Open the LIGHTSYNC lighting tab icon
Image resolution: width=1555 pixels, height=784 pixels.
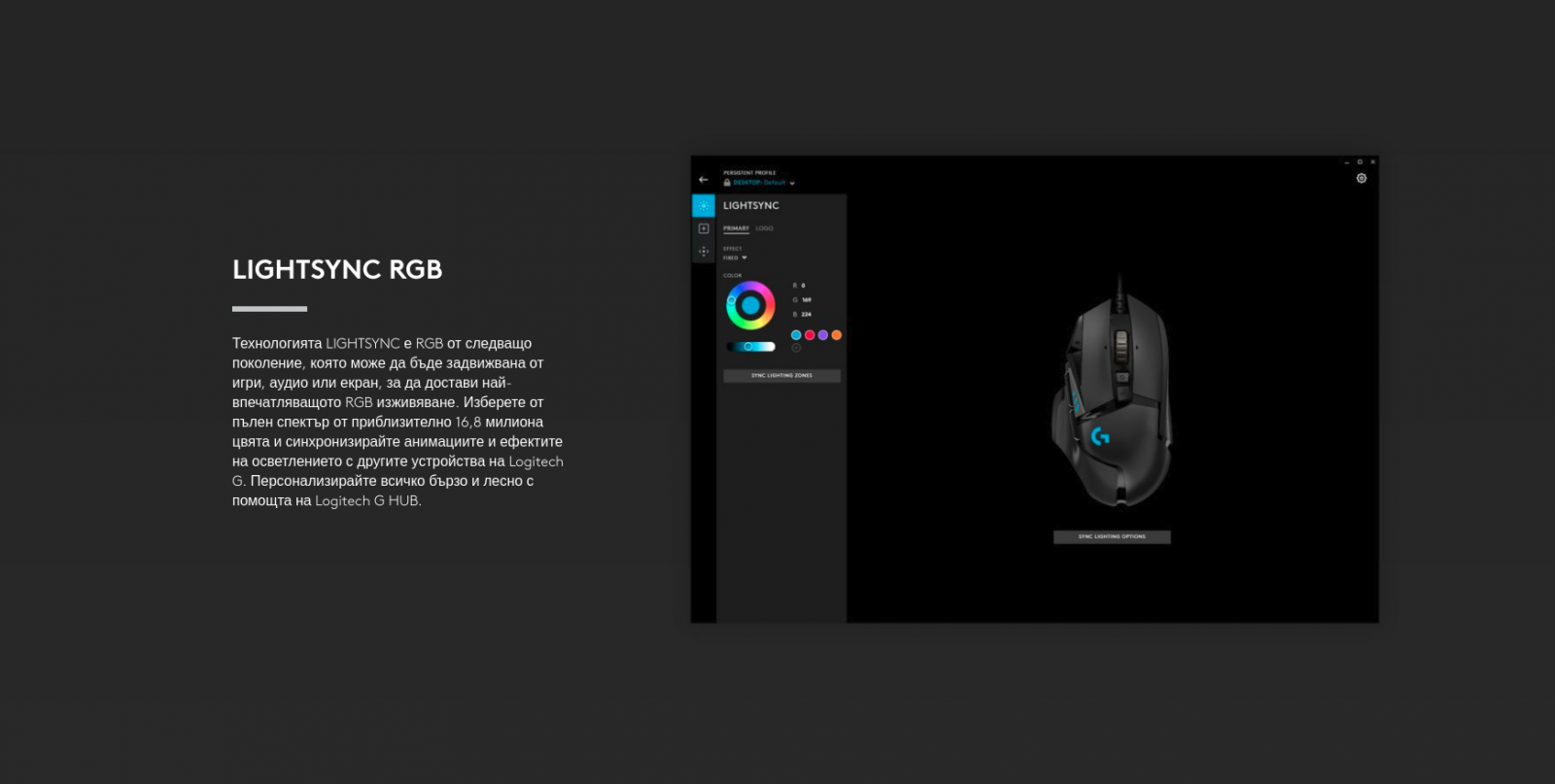click(704, 206)
